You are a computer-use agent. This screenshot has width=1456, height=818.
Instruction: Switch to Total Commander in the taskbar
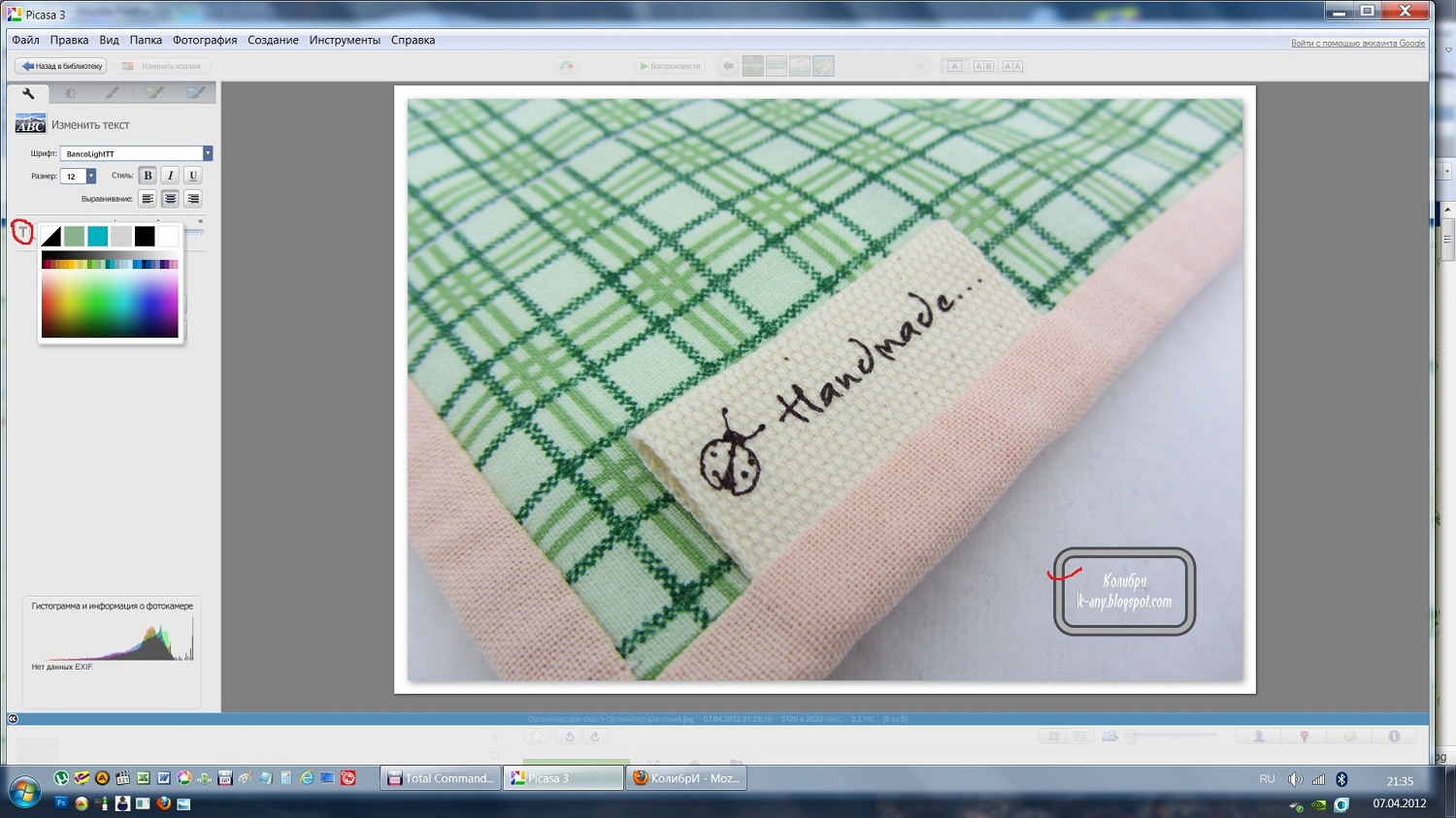(x=441, y=778)
